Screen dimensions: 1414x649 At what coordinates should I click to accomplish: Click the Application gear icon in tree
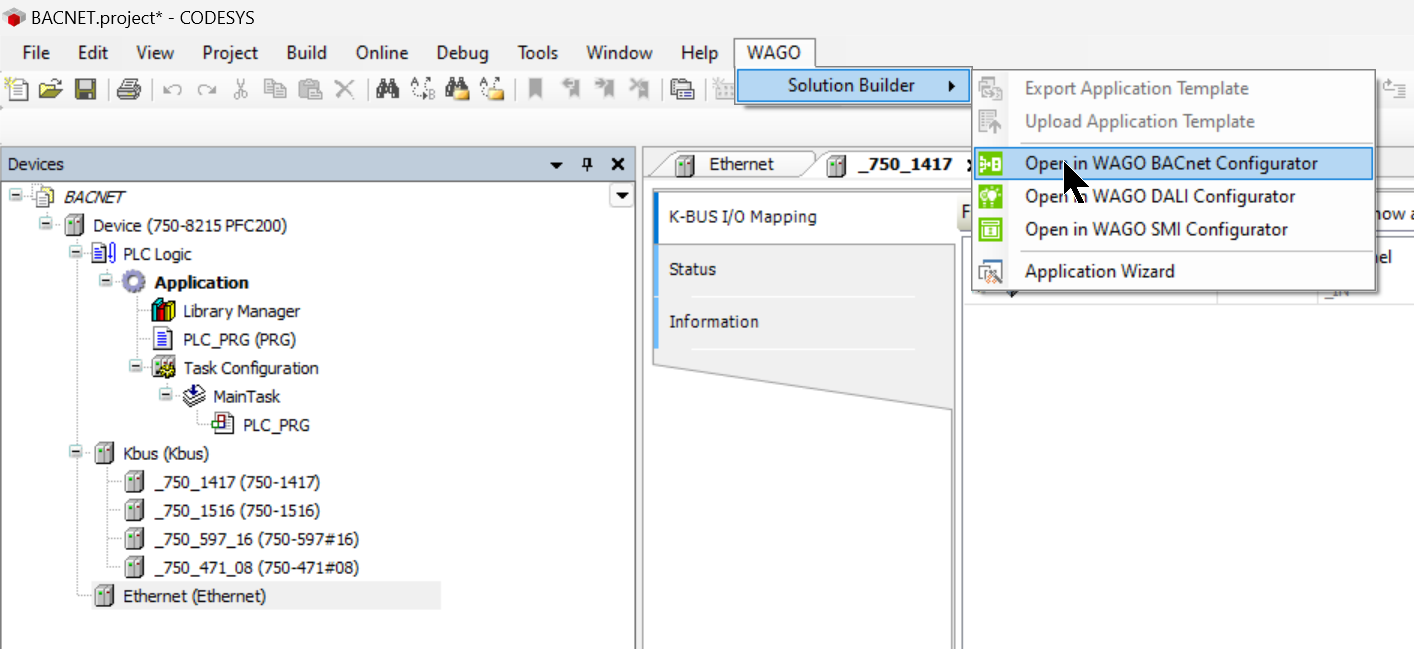134,282
